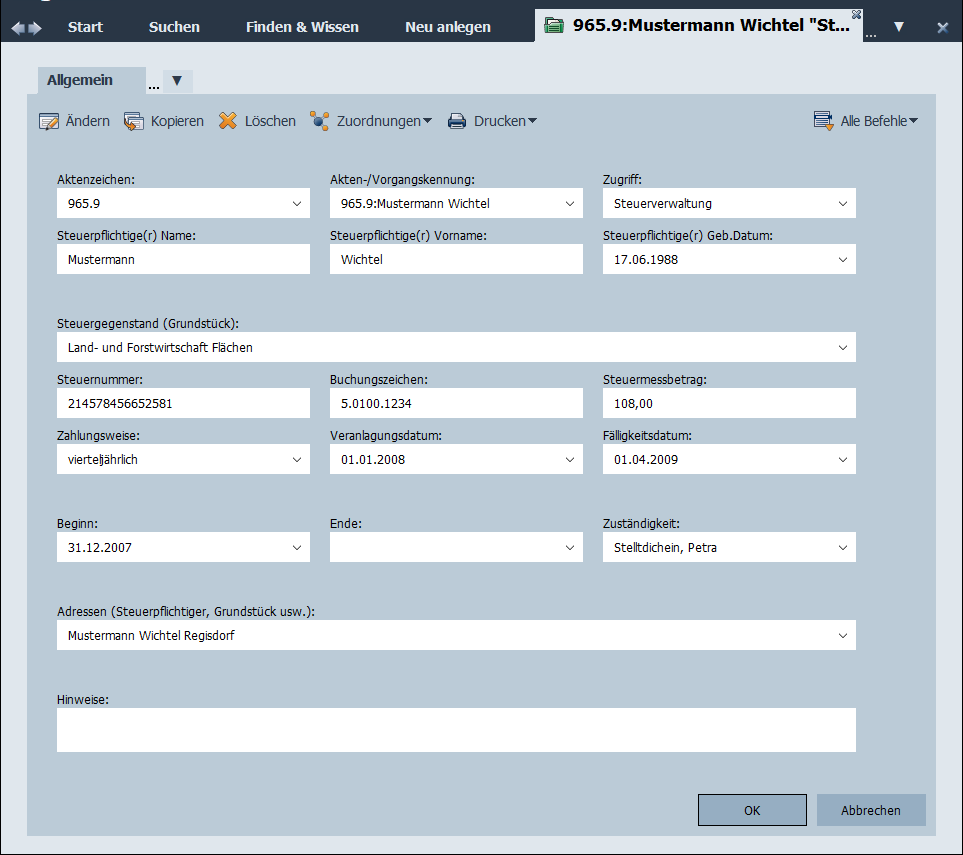
Task: Expand the Zahlungsweise vierteljährlich dropdown
Action: 297,460
